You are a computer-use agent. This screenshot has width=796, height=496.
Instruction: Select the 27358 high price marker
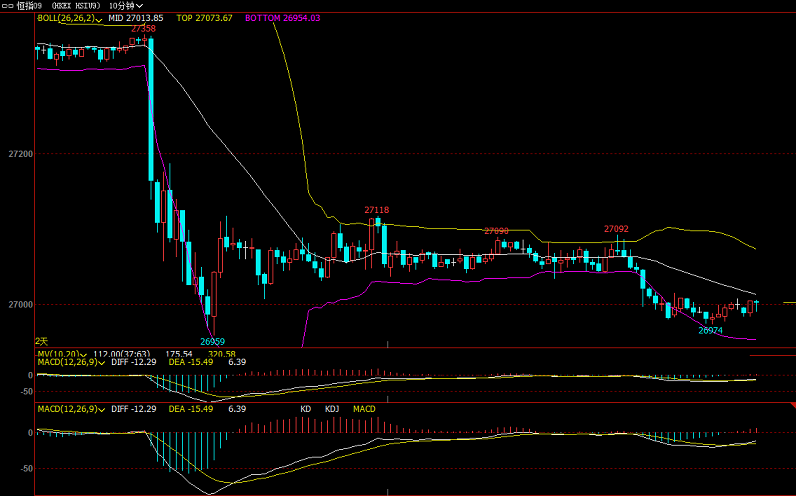point(143,29)
